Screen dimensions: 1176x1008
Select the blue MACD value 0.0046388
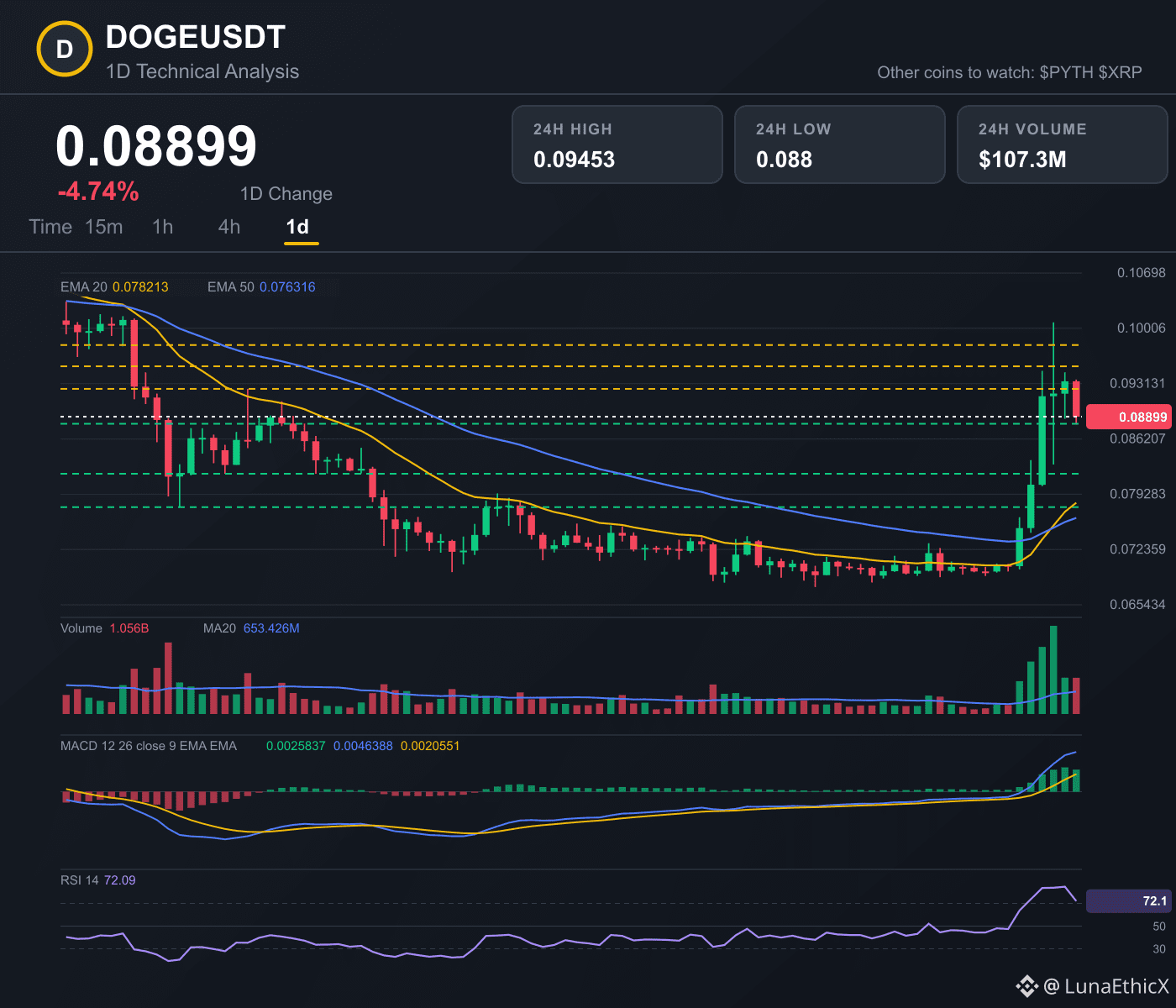point(363,746)
